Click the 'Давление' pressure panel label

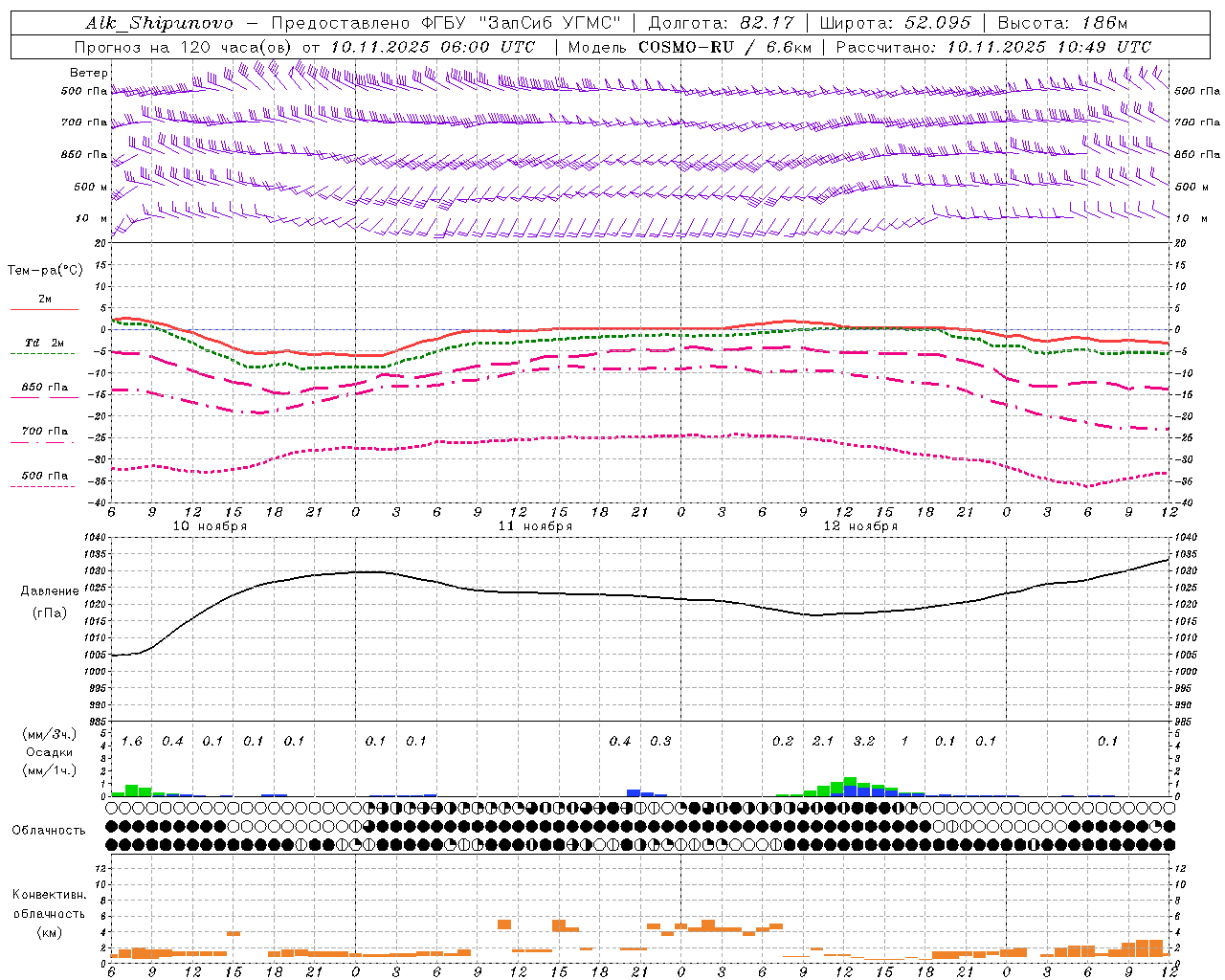coord(50,591)
